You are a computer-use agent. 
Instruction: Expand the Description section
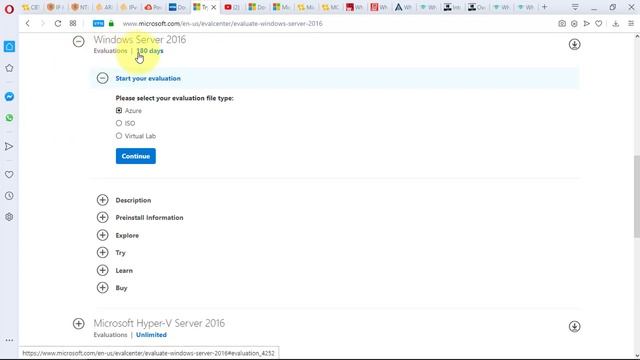[x=102, y=200]
